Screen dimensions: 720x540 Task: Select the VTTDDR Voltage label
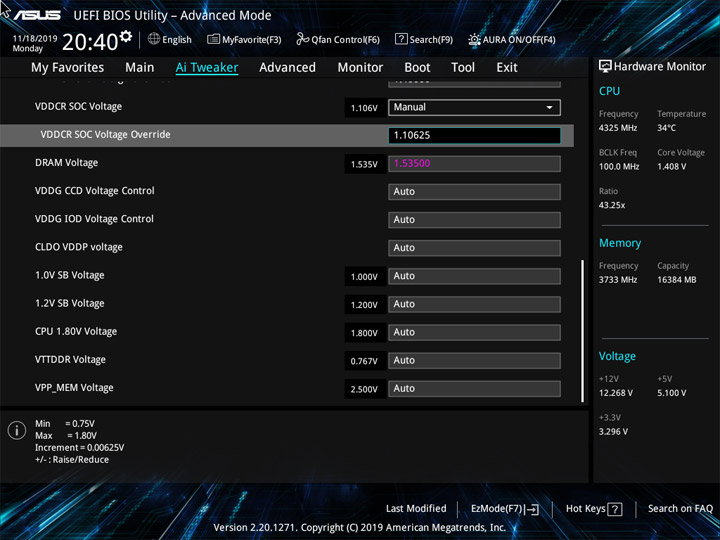[70, 360]
